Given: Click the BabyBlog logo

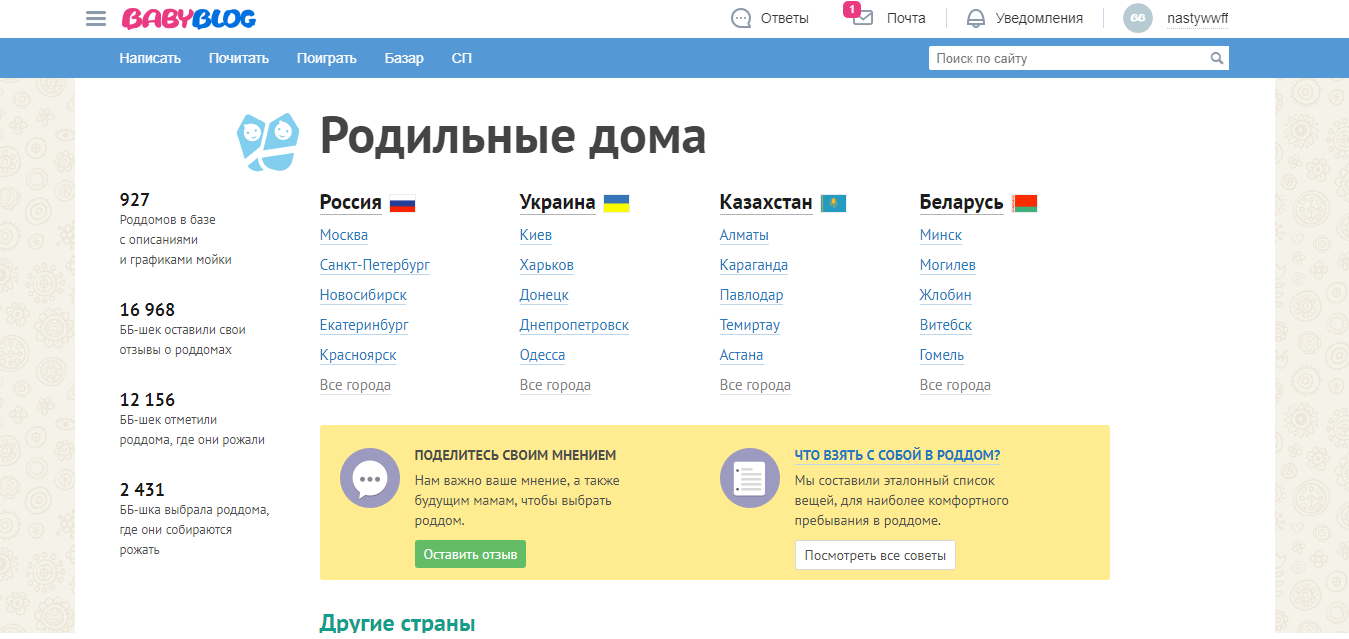Looking at the screenshot, I should pos(186,17).
